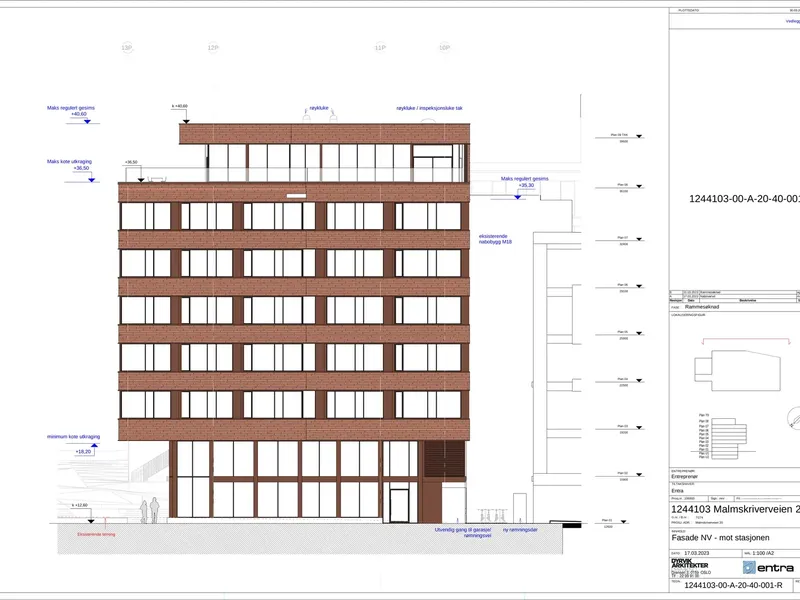Click the key plan outline figure
This screenshot has height=600, width=800.
[738, 370]
